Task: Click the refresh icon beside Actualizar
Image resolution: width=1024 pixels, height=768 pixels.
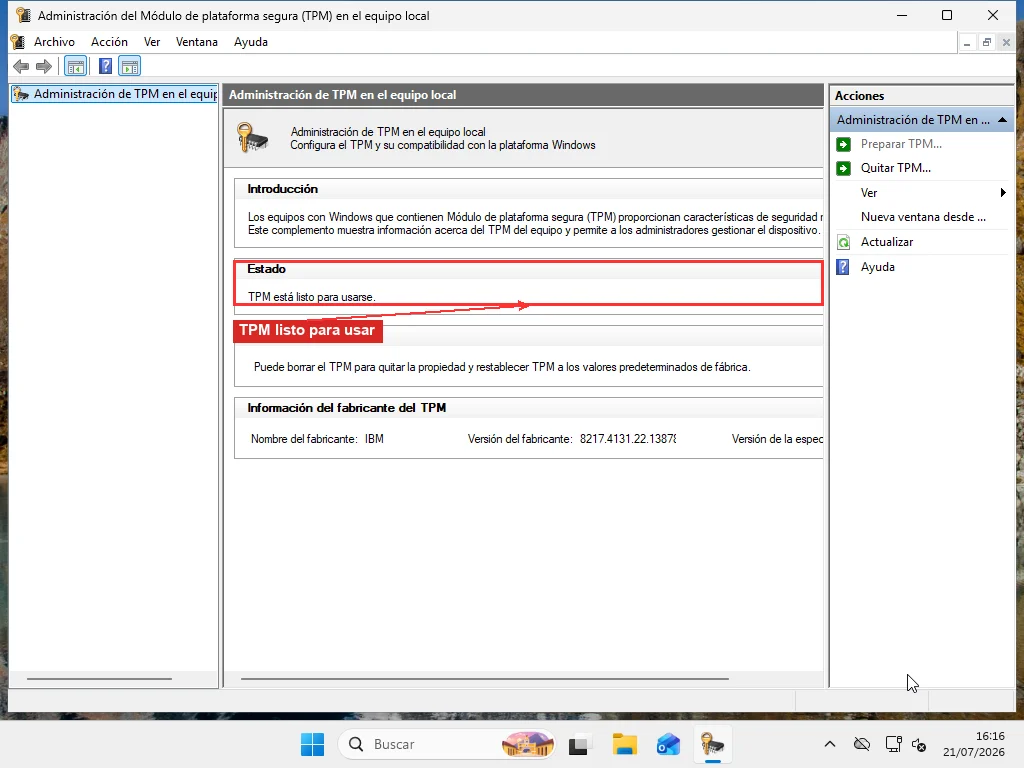Action: (x=844, y=242)
